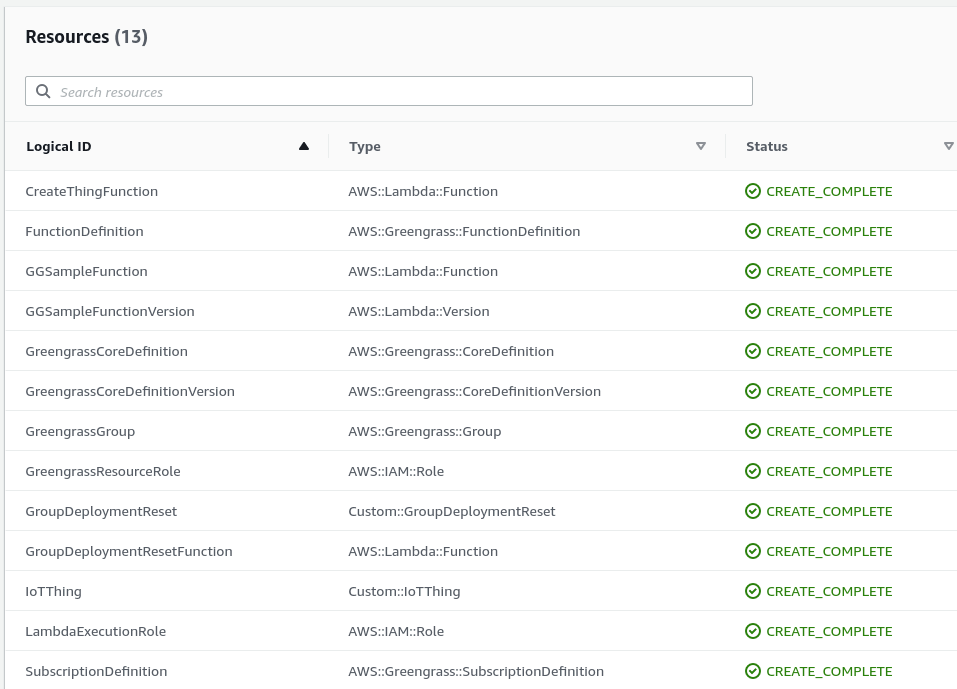The width and height of the screenshot is (957, 689).
Task: Click the Status column header label
Action: pos(767,146)
